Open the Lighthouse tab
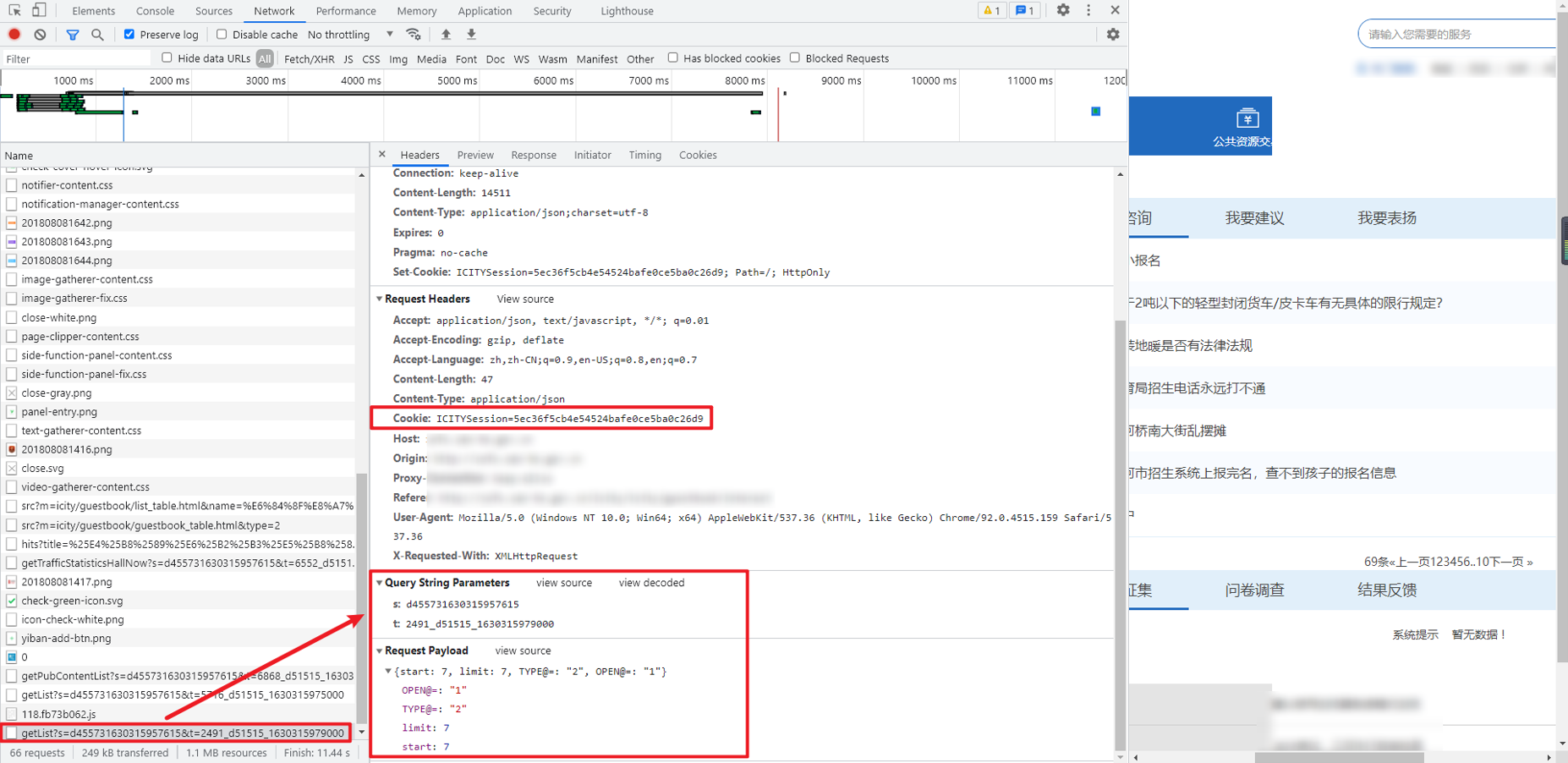The image size is (1568, 763). (x=628, y=11)
